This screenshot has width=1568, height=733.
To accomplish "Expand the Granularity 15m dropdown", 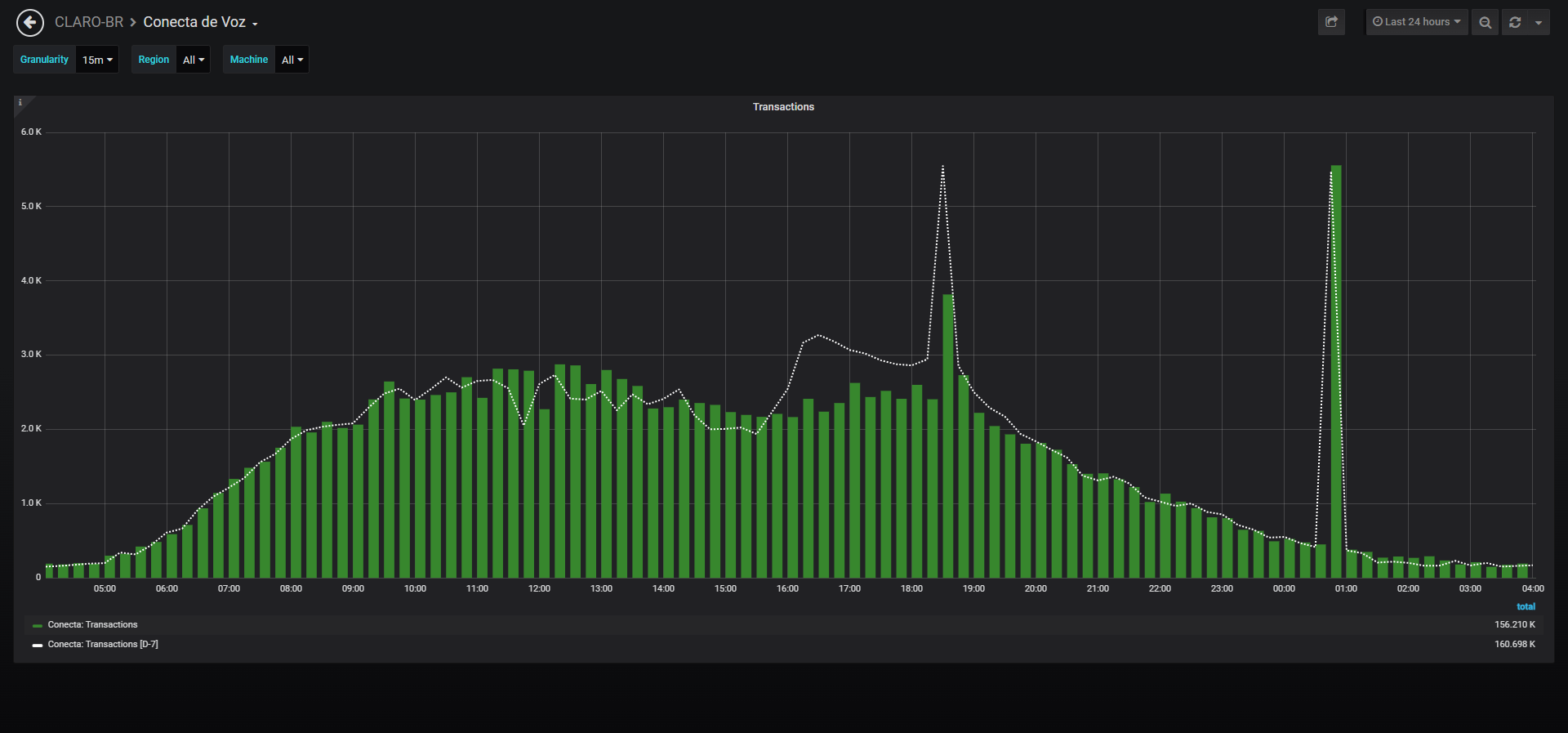I will [97, 60].
